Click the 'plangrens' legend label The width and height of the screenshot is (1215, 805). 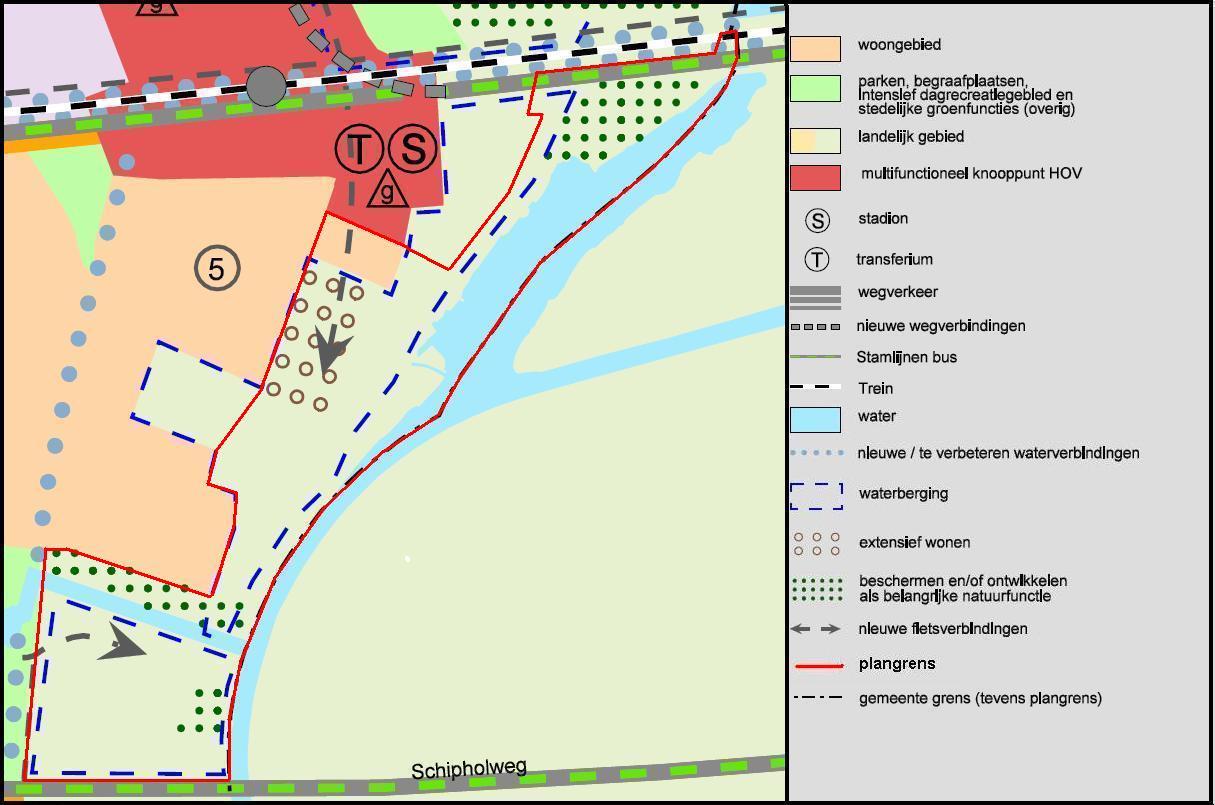[897, 664]
